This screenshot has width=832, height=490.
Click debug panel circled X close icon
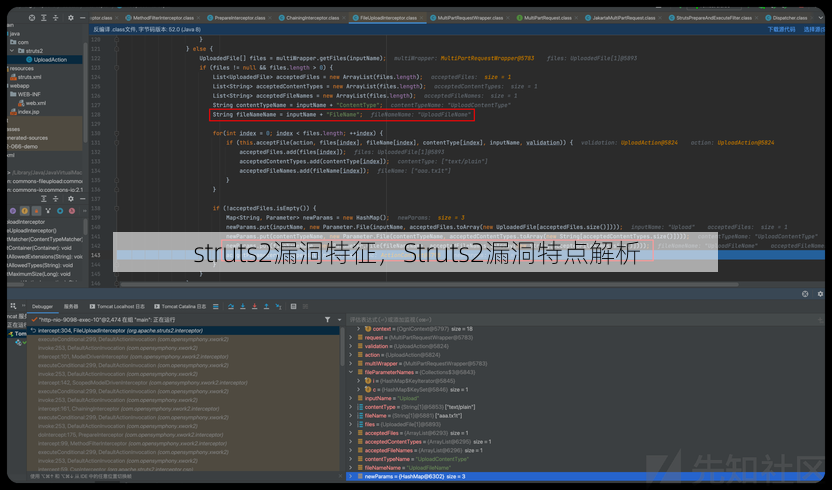click(805, 294)
